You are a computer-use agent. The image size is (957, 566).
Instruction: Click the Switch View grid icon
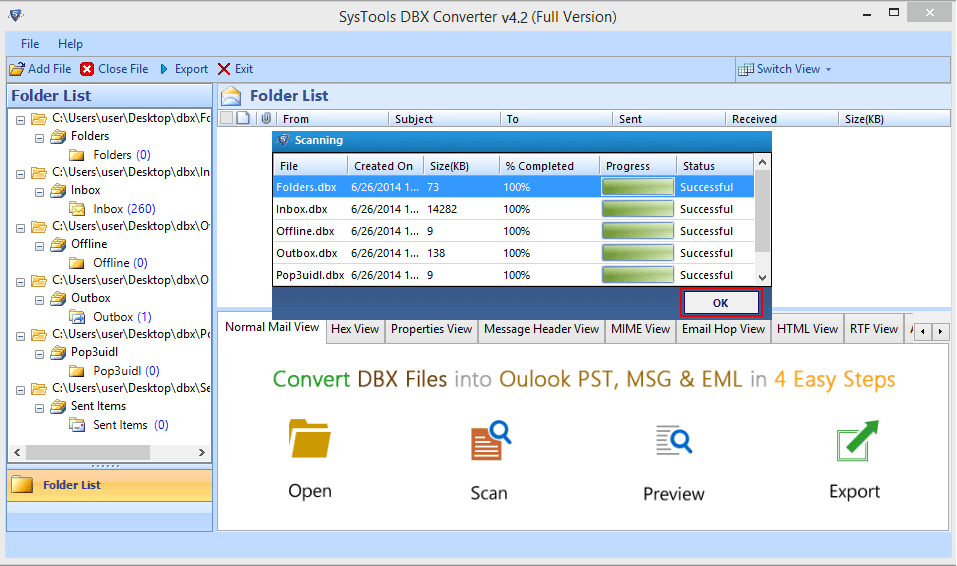[x=745, y=70]
